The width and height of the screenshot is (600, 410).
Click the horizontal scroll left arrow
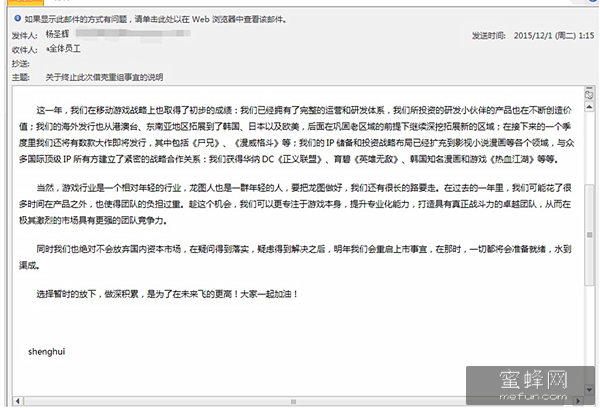coord(18,401)
